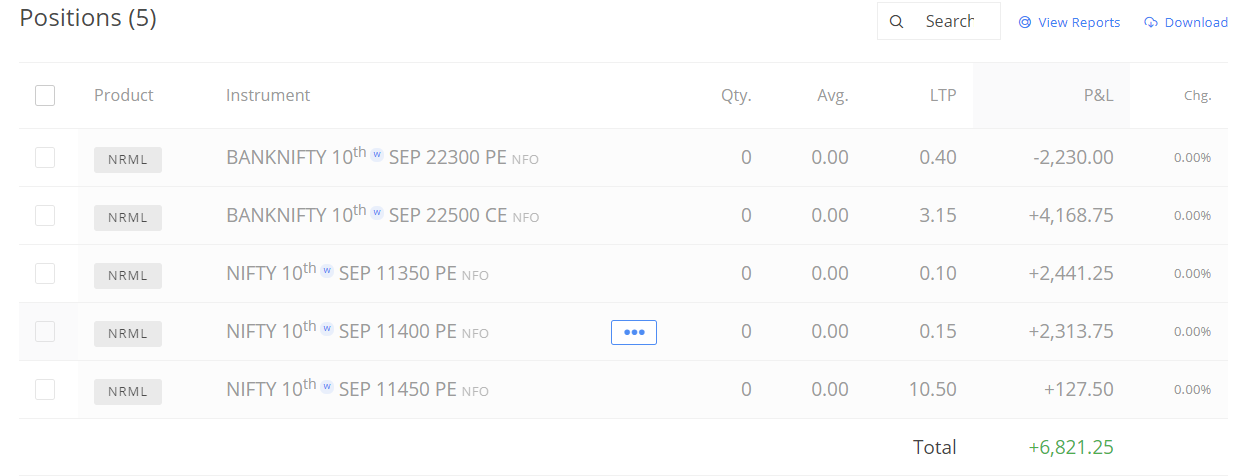Toggle the select-all checkbox in header
Screen dimensions: 1244x476
45,95
